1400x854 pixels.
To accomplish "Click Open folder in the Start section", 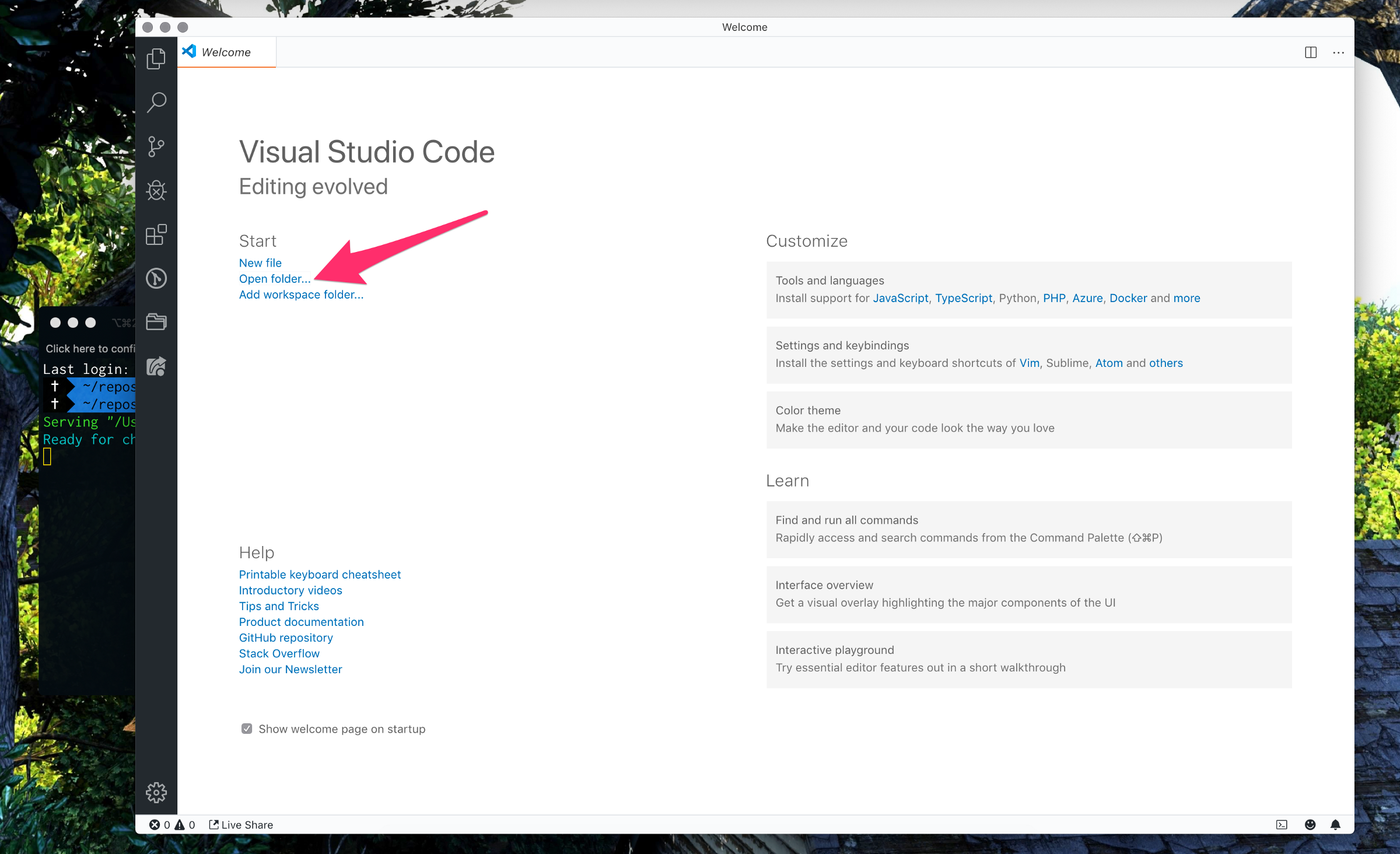I will (x=274, y=278).
